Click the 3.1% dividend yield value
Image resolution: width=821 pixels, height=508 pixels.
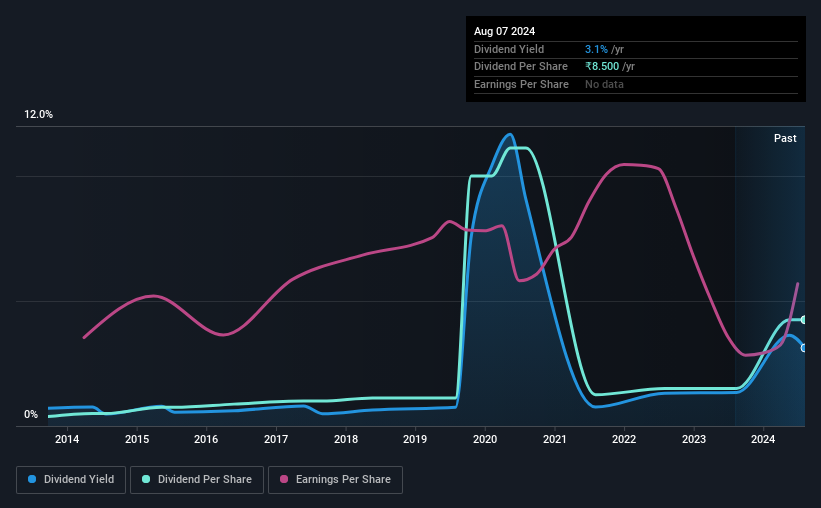(x=596, y=49)
